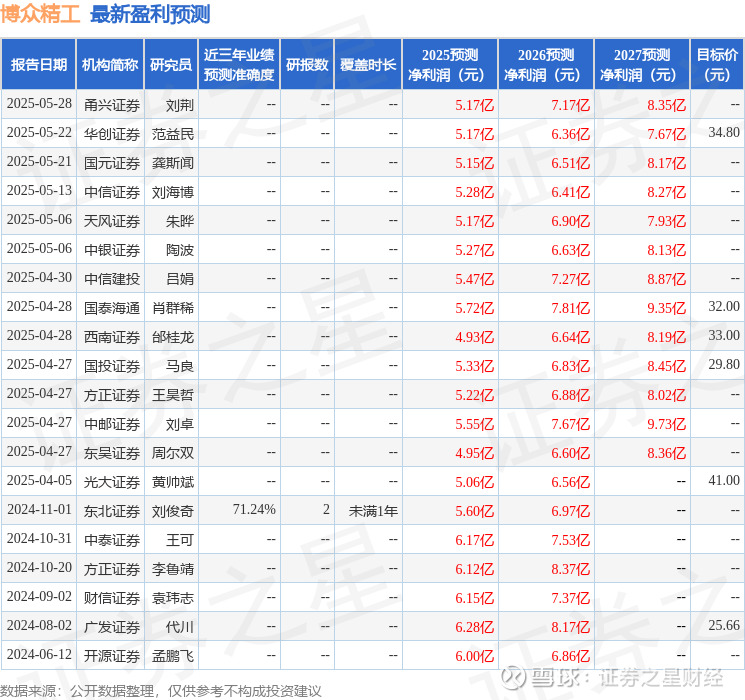This screenshot has height=700, width=745.
Task: Click analyst name 龚斯闻
Action: [173, 163]
